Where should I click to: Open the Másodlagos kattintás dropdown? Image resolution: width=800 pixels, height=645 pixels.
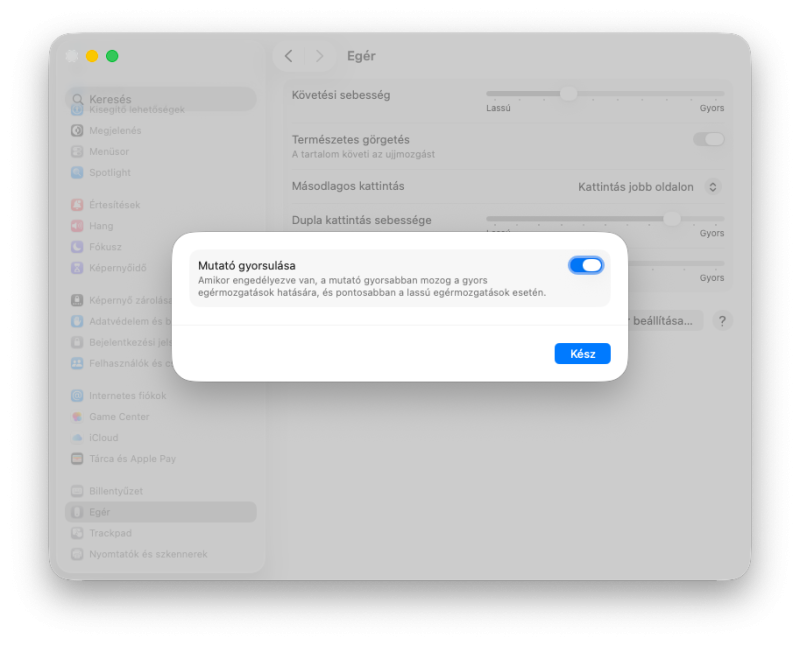click(648, 187)
